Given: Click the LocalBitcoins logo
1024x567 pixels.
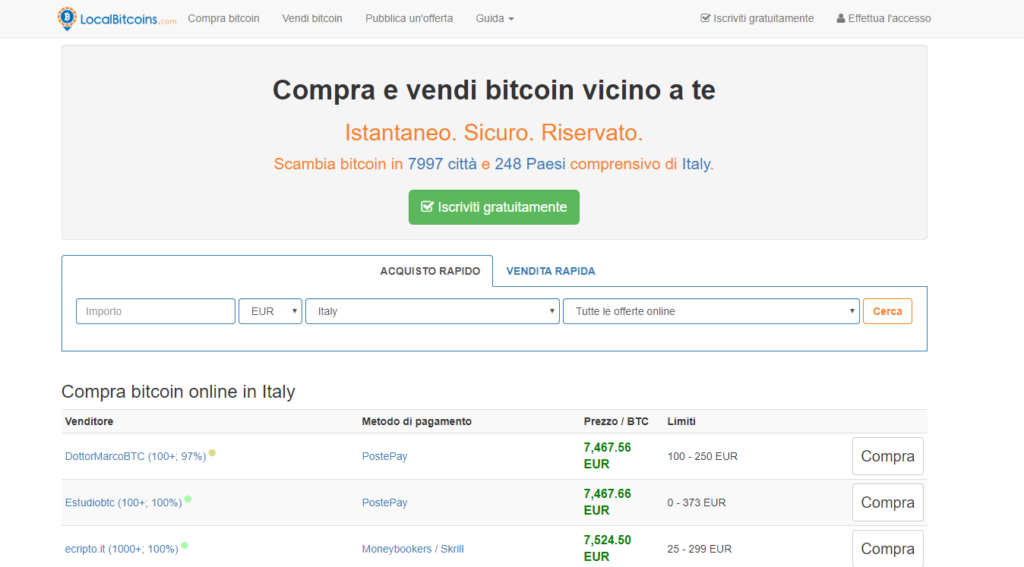Looking at the screenshot, I should click(116, 18).
